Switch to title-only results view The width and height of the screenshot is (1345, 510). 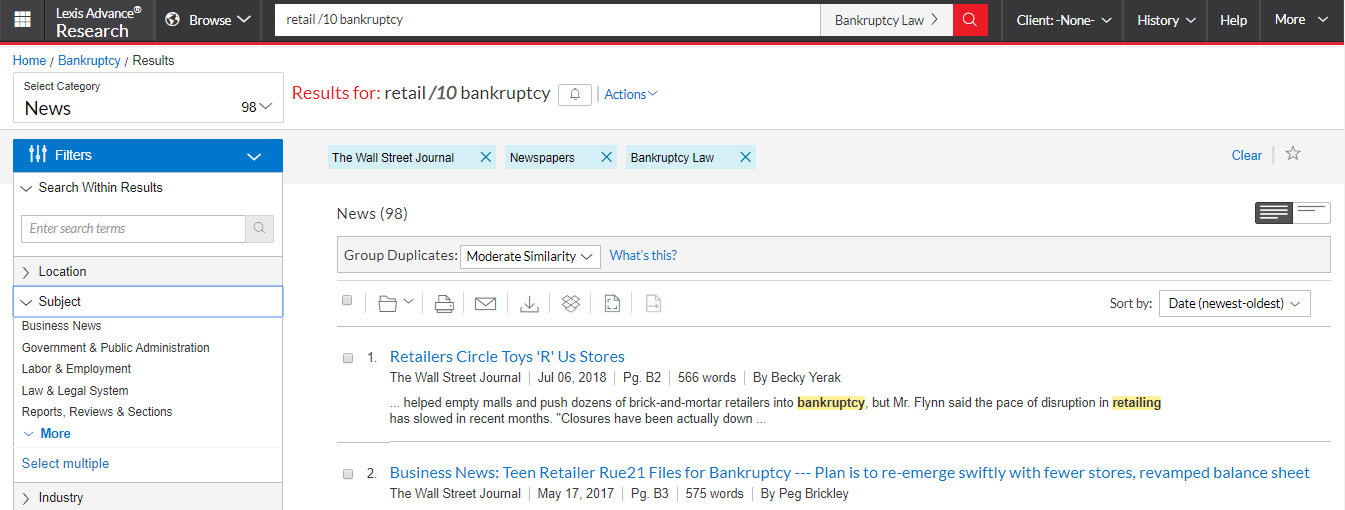point(1312,212)
